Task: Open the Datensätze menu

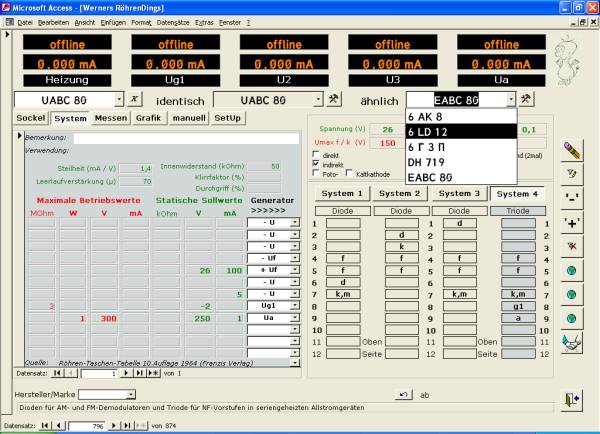Action: 173,23
